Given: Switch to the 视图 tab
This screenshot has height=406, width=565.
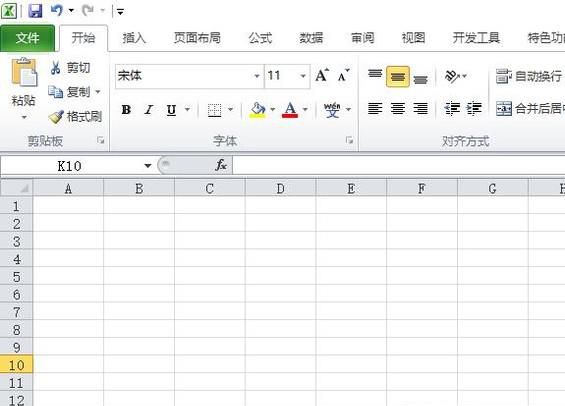Looking at the screenshot, I should (x=413, y=38).
